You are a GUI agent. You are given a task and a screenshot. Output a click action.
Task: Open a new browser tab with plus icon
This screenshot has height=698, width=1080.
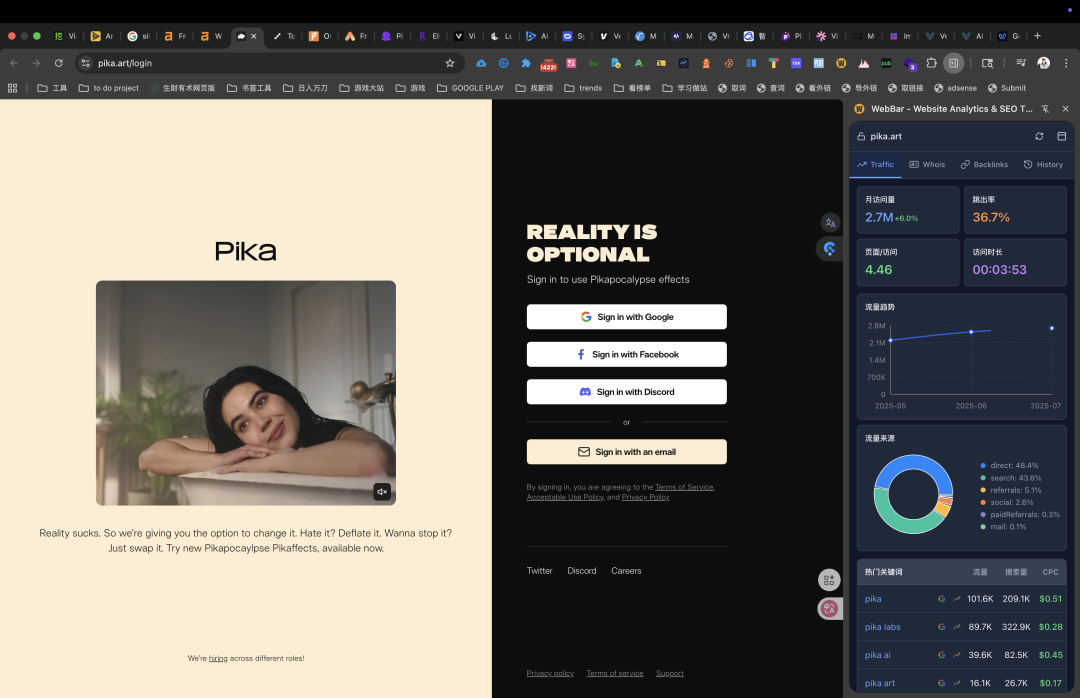click(x=1037, y=36)
